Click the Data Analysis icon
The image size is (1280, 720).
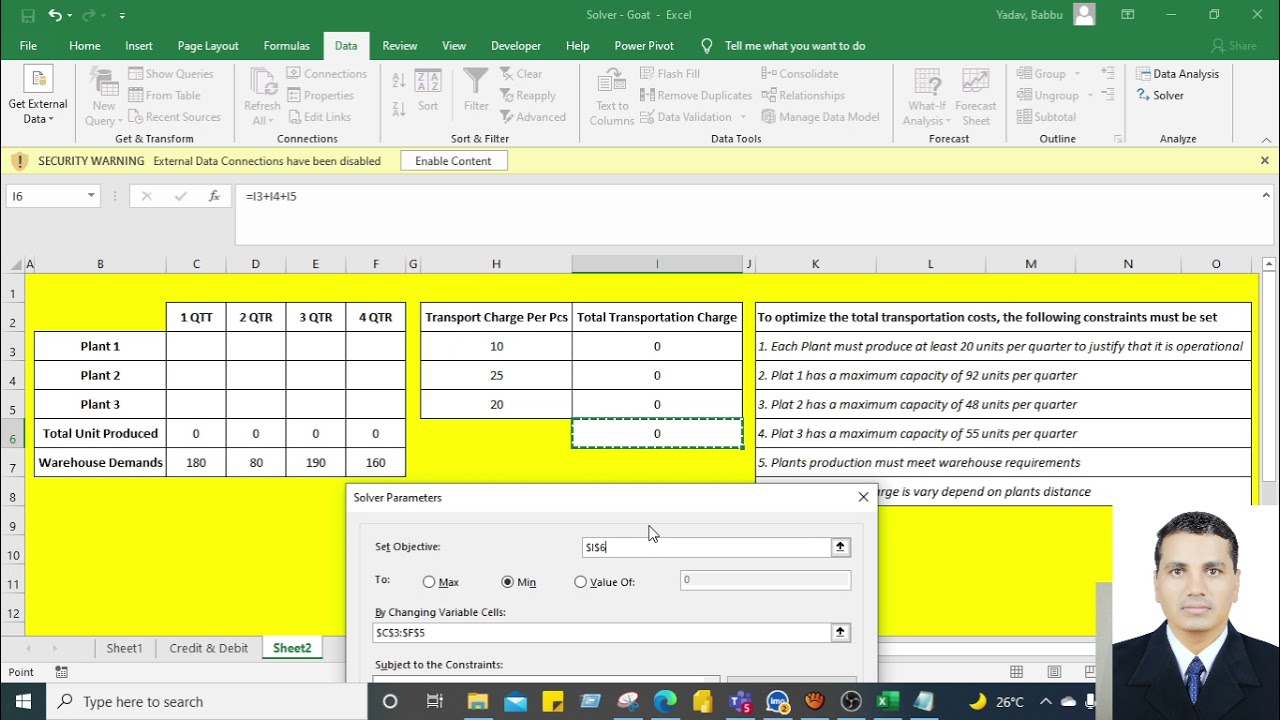pos(1177,74)
